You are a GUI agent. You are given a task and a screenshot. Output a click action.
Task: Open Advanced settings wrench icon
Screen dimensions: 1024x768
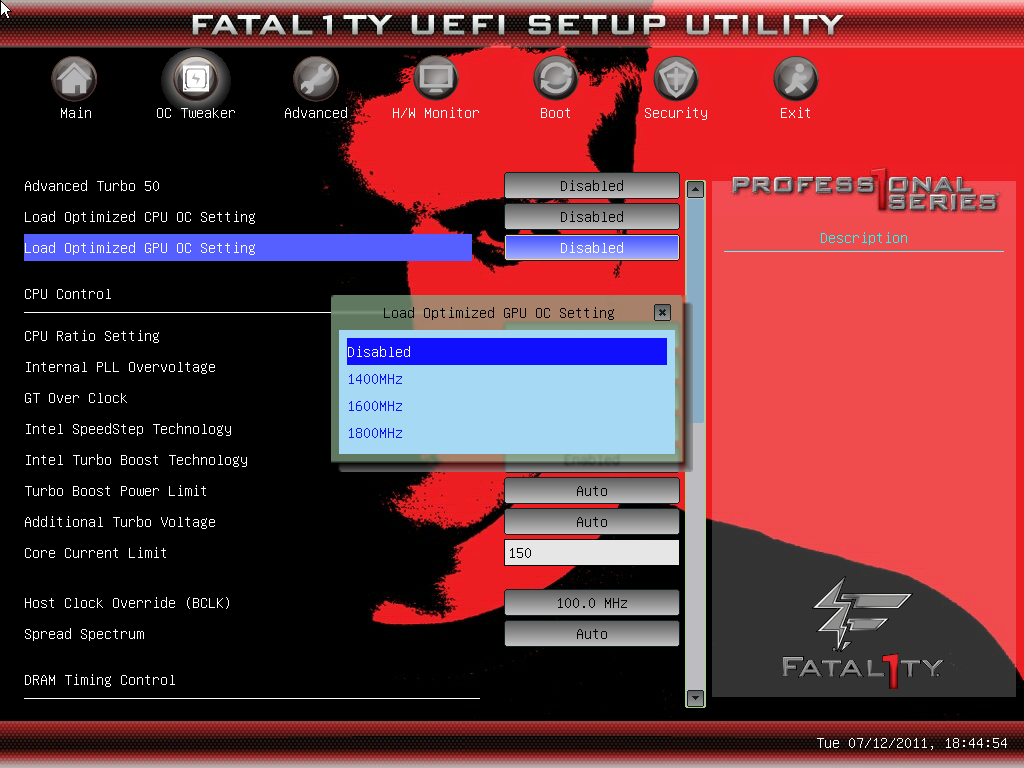click(315, 80)
